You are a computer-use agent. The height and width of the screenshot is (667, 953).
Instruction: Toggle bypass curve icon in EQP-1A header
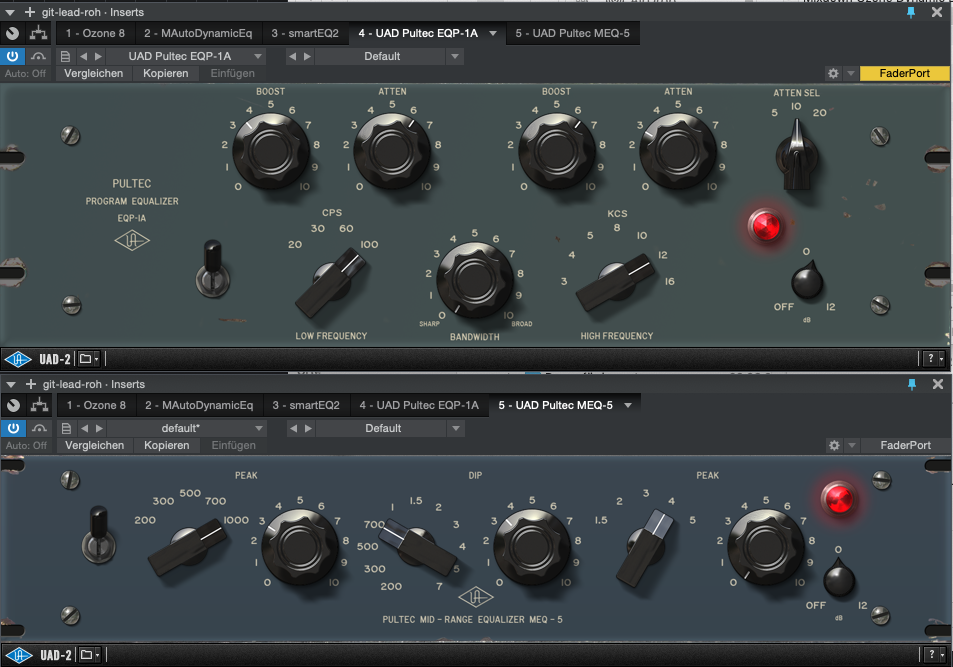pyautogui.click(x=38, y=56)
